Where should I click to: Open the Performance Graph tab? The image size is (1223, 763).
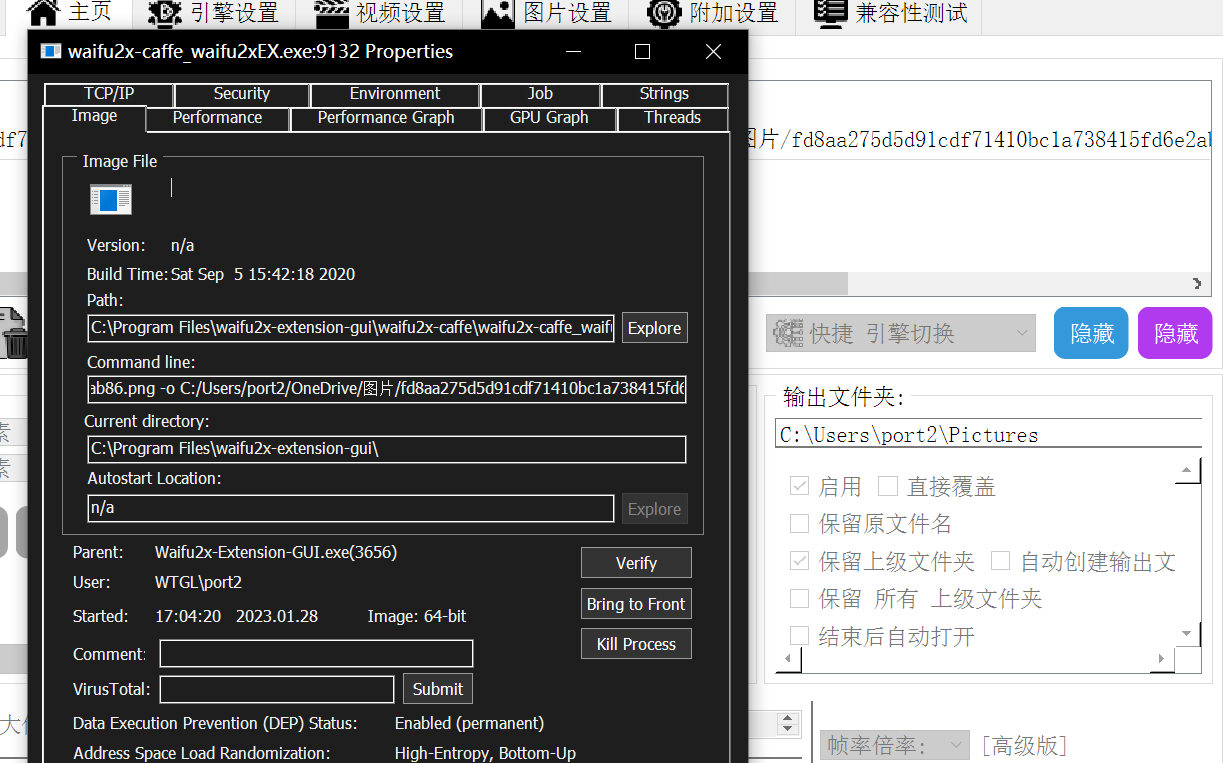click(386, 118)
